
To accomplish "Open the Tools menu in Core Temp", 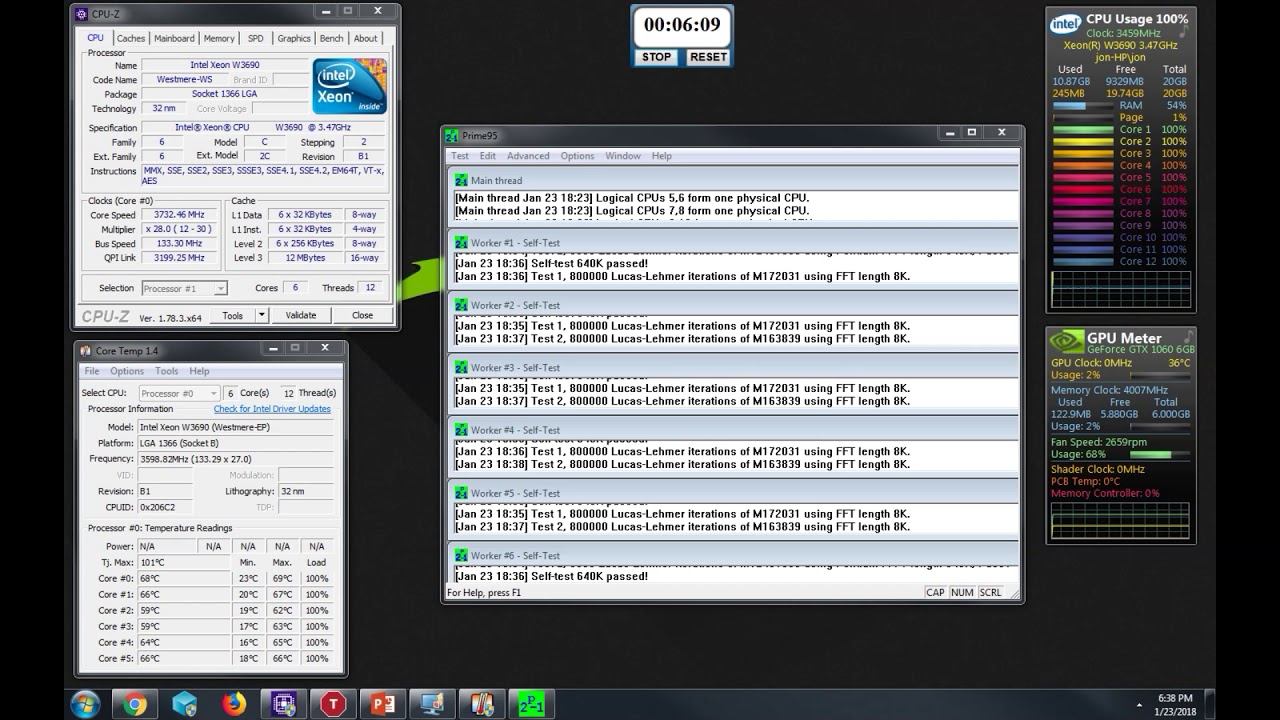I will click(x=167, y=371).
